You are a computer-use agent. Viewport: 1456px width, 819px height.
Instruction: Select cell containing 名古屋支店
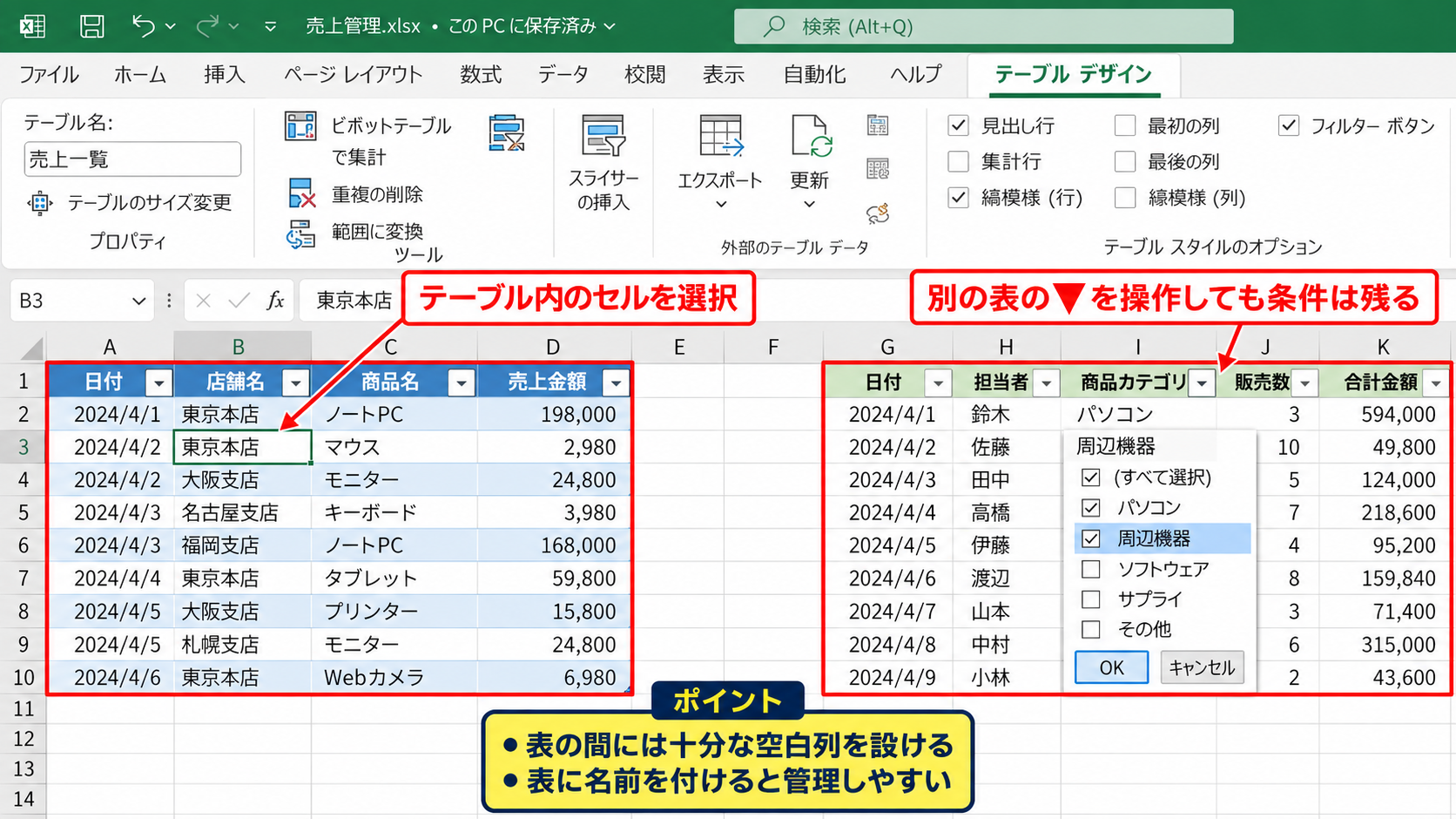tap(242, 512)
